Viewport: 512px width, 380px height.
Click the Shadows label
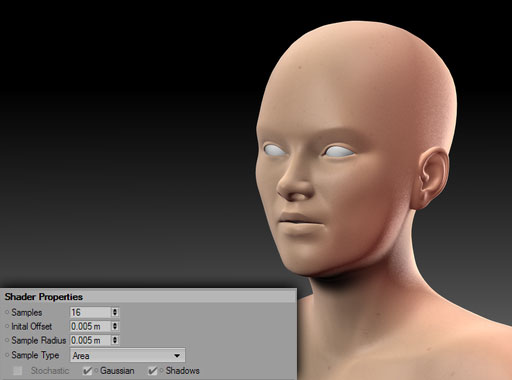[183, 371]
